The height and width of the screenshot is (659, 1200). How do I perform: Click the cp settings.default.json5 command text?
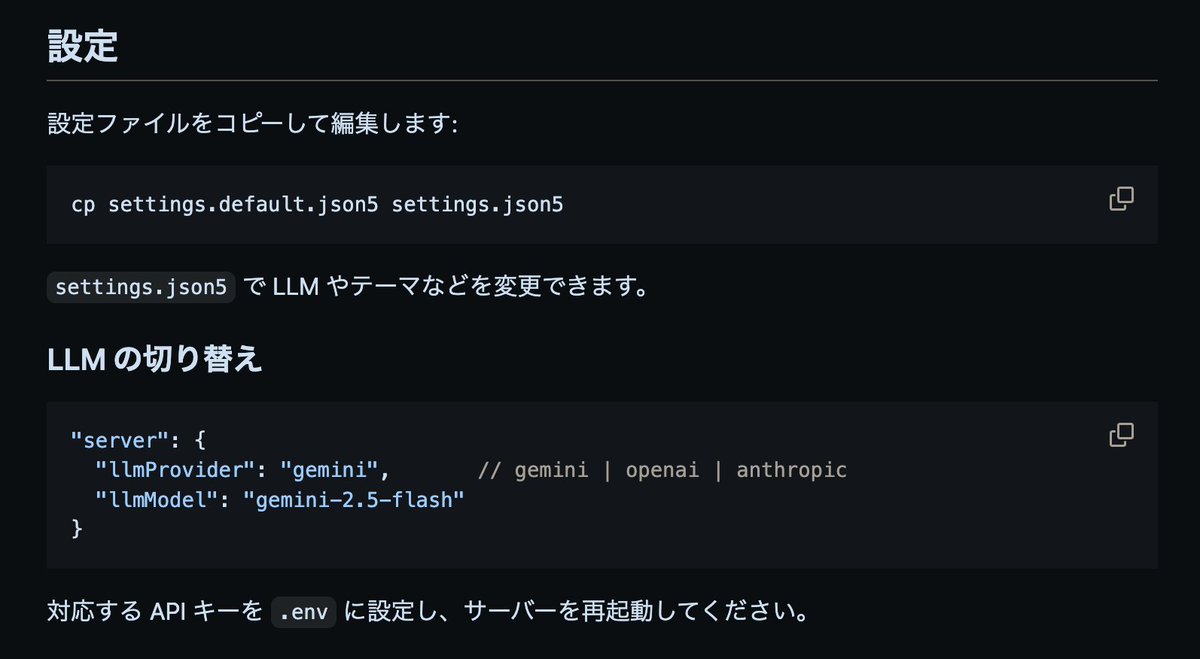pyautogui.click(x=318, y=205)
